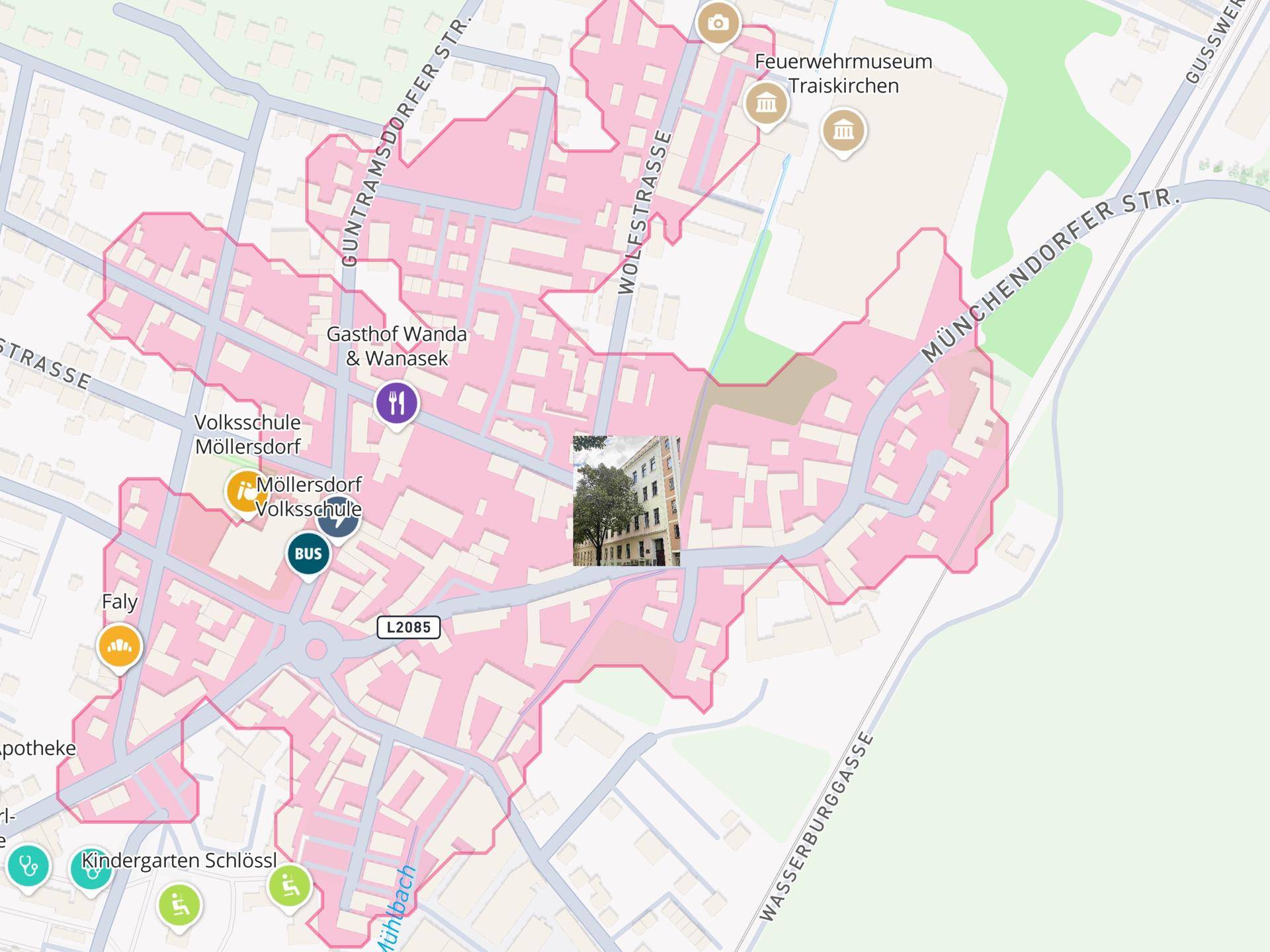Select the unlabeled museum marker right of Feuerwehrmuseum
This screenshot has height=952, width=1270.
[x=843, y=132]
